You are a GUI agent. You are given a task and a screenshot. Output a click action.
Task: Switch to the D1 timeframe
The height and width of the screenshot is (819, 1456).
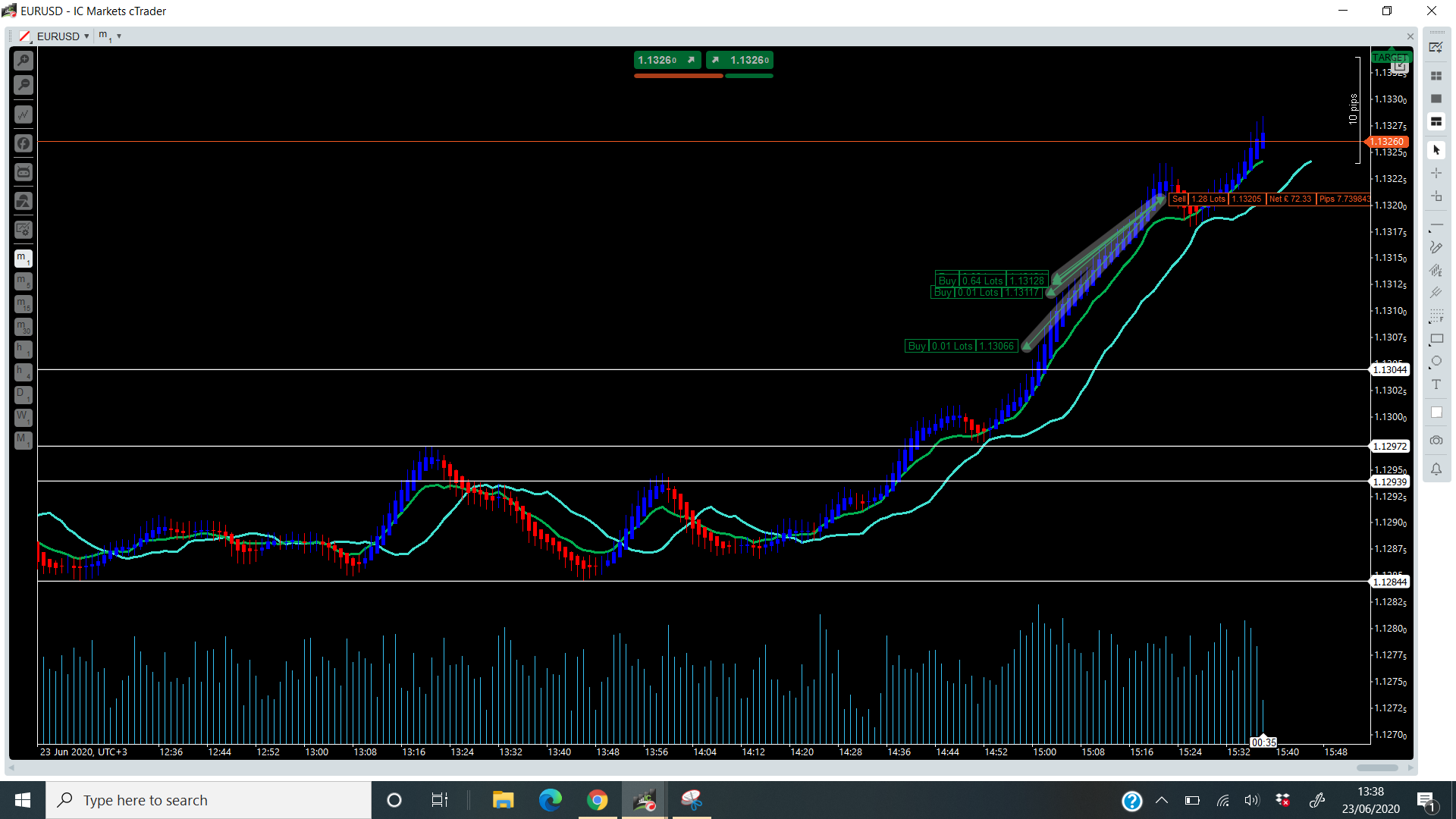[x=24, y=394]
